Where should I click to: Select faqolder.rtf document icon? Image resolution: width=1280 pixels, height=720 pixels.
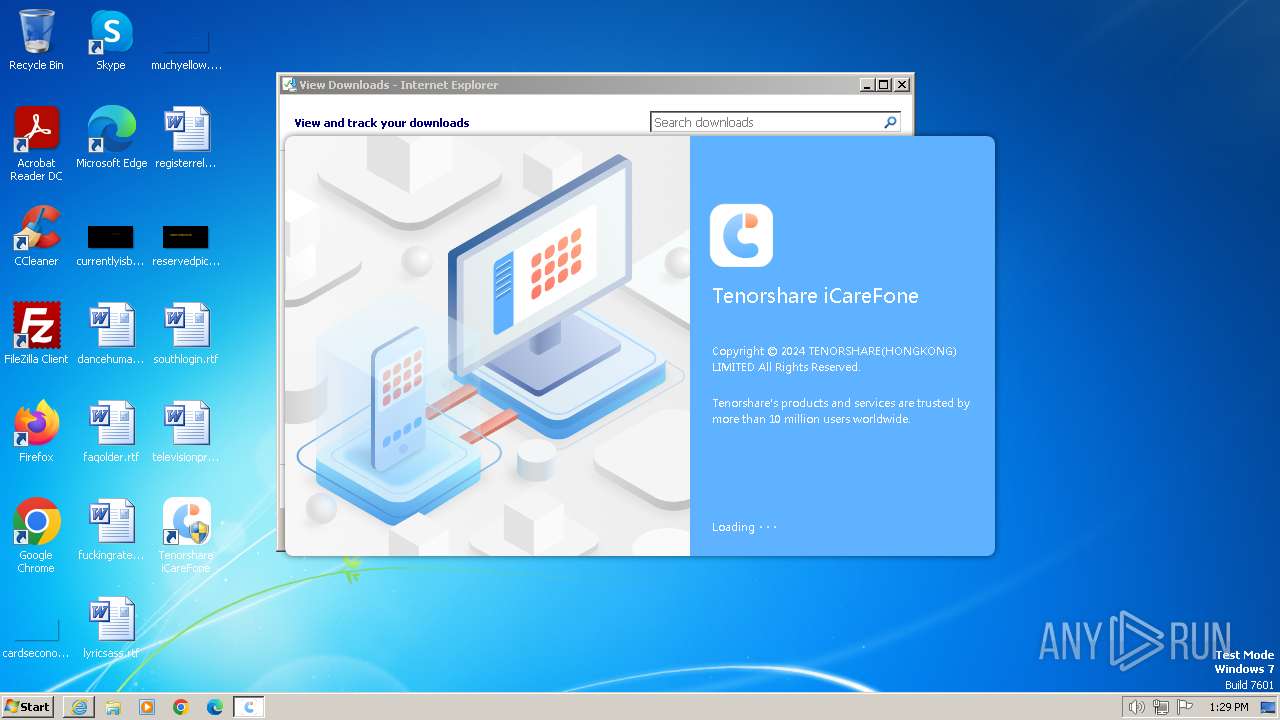[111, 432]
